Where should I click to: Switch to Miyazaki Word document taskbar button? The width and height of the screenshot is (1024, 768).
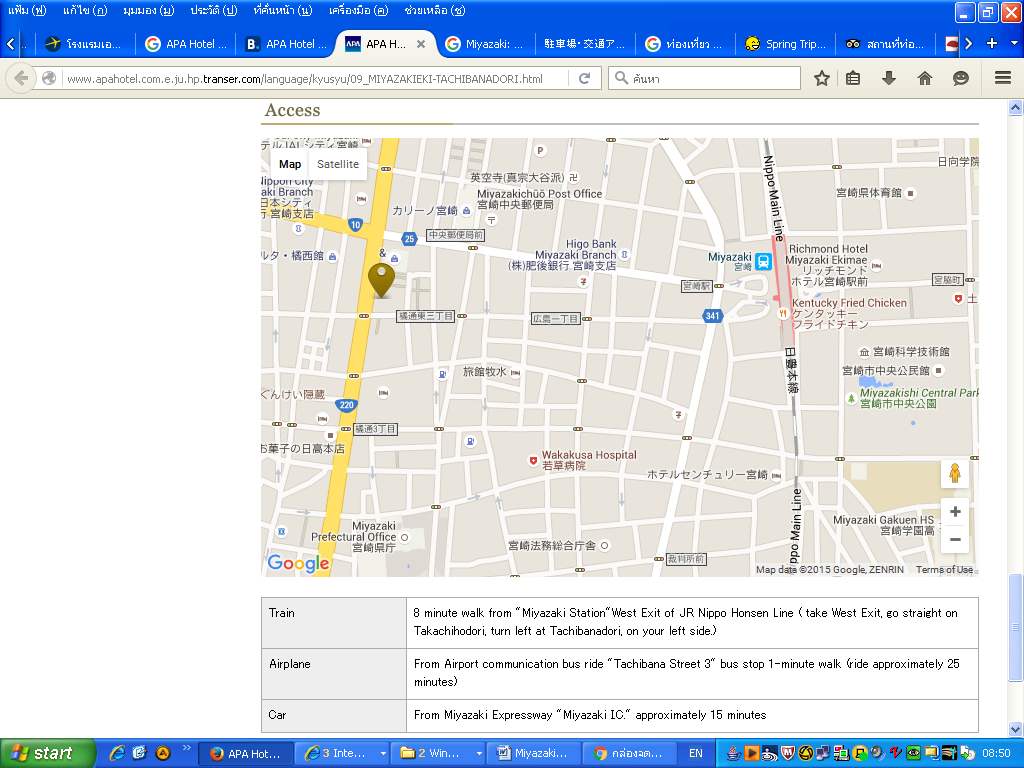pyautogui.click(x=532, y=754)
